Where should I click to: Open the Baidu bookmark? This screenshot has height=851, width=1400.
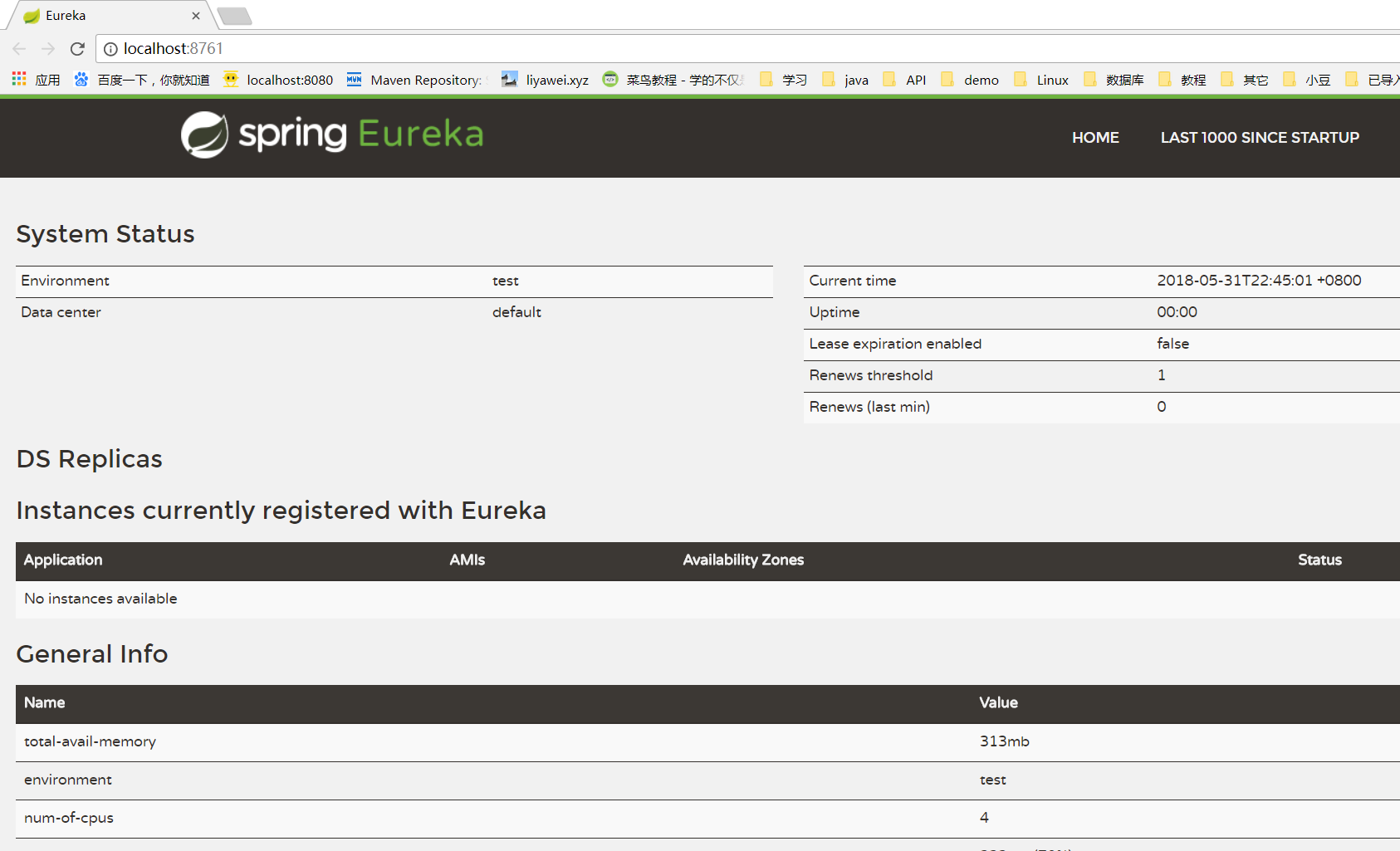(x=142, y=80)
